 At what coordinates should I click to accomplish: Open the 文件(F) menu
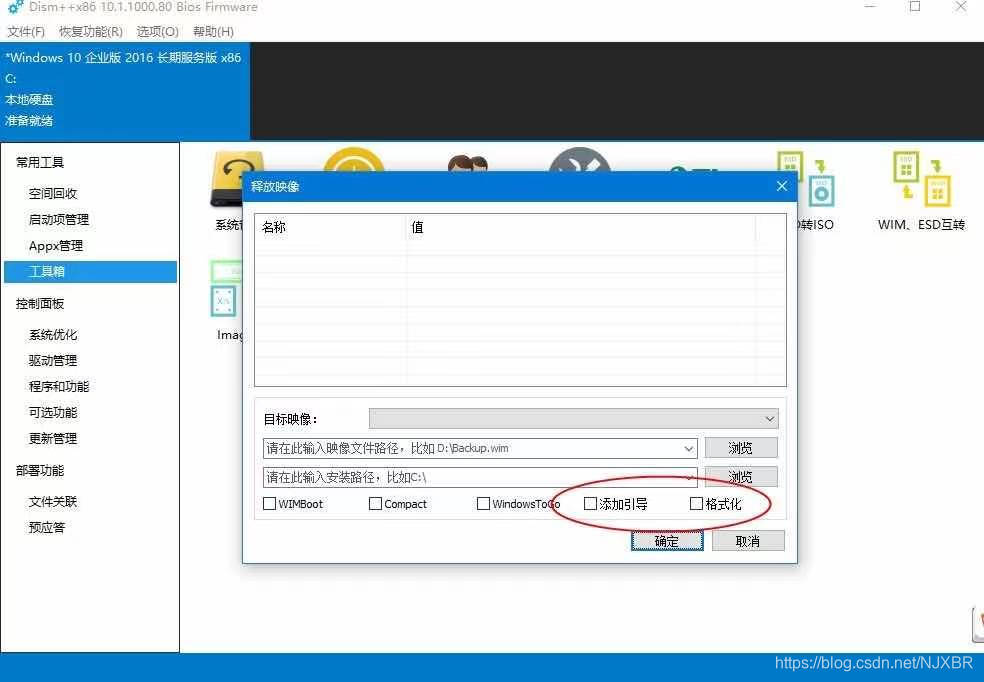26,31
